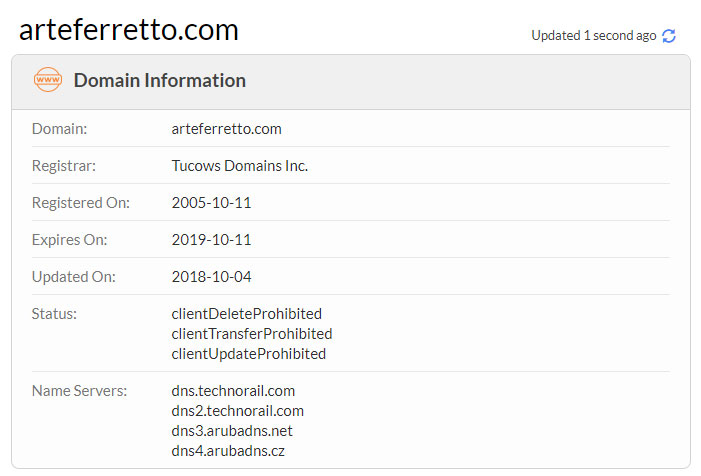
Task: Click the clientTransferProhibited status
Action: 252,334
